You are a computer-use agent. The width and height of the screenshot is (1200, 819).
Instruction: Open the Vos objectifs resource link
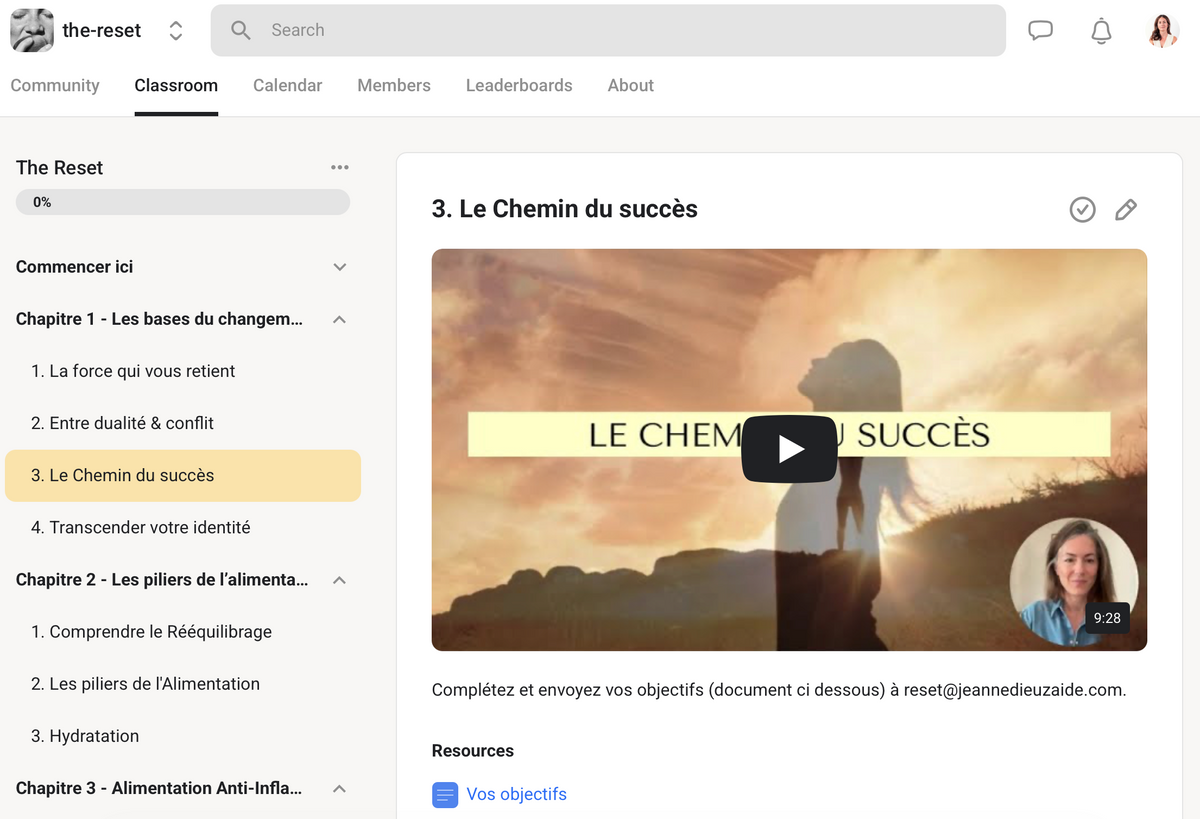[x=516, y=795]
